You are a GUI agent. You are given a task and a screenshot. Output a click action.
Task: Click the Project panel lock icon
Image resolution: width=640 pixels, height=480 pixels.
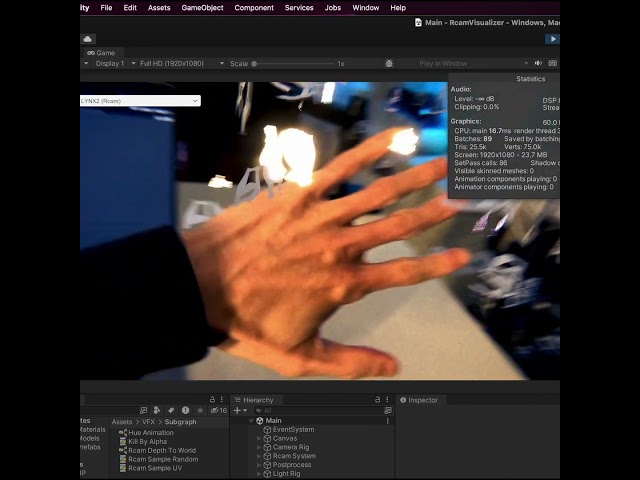pyautogui.click(x=212, y=400)
